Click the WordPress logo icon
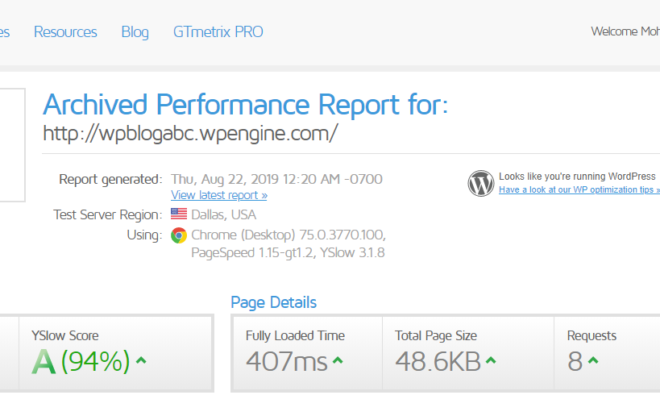The height and width of the screenshot is (420, 660). point(481,183)
